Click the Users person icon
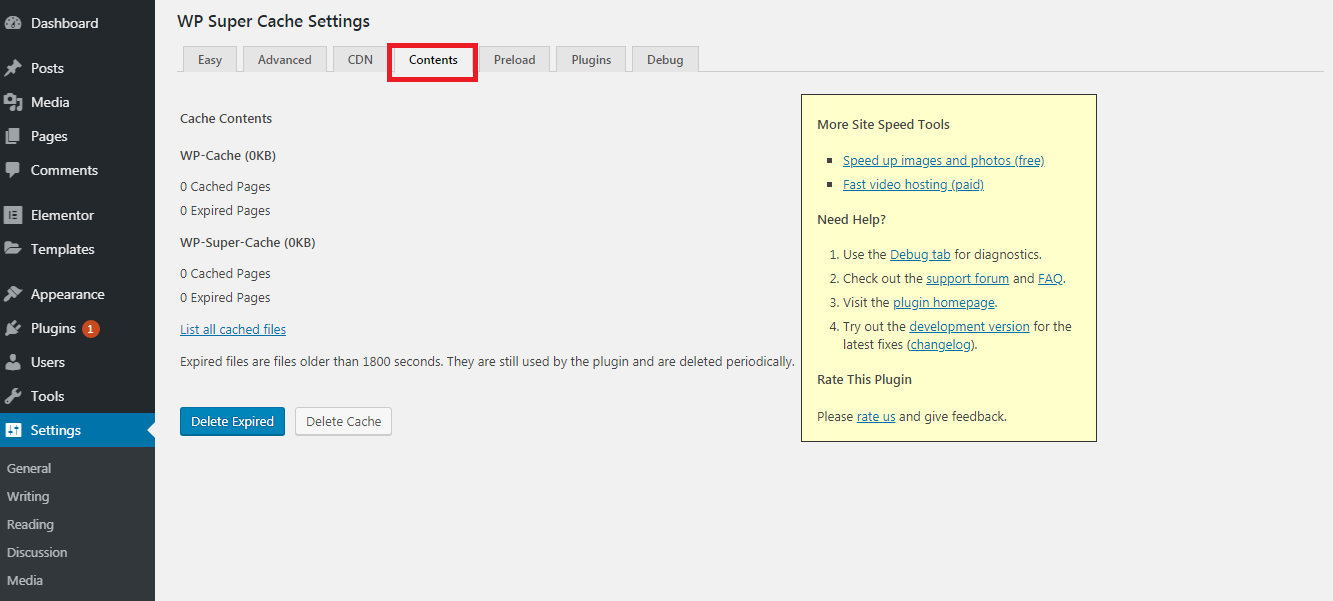This screenshot has width=1333, height=601. (14, 362)
